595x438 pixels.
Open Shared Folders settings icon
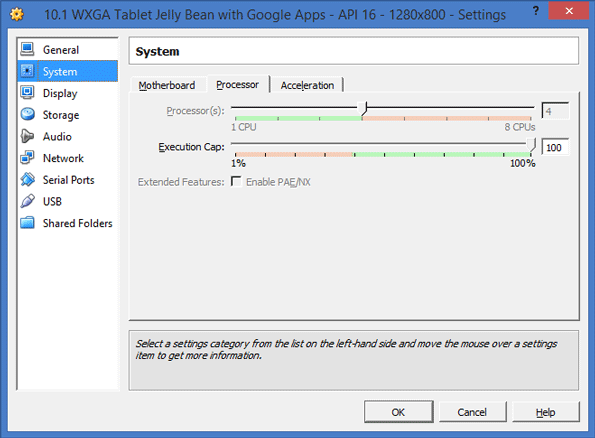pyautogui.click(x=27, y=223)
